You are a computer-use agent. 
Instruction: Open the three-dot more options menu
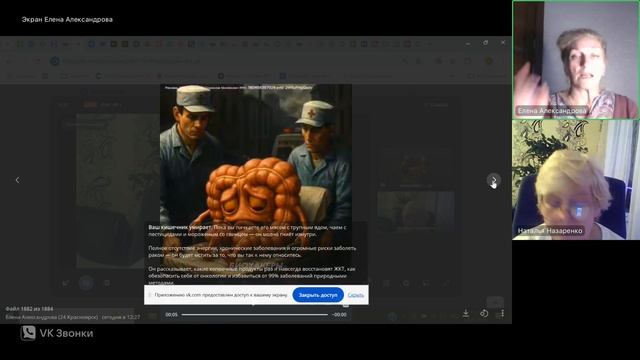coord(502,313)
